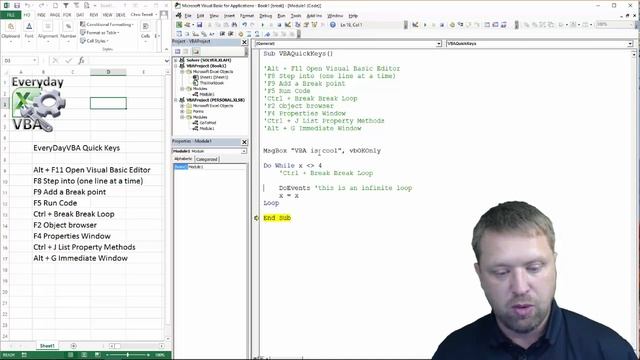The height and width of the screenshot is (360, 640).
Task: Open the Module1 object dropdown in Properties
Action: coord(244,151)
